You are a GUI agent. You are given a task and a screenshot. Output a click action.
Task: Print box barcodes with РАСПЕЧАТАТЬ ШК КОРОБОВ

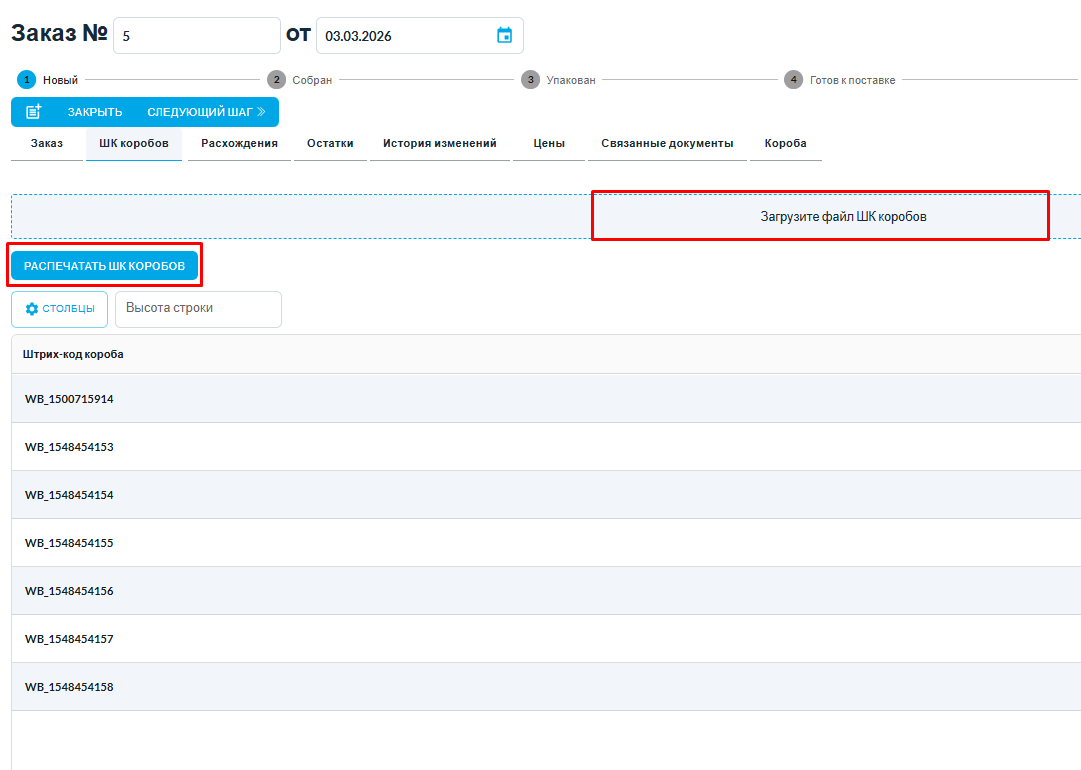(105, 266)
